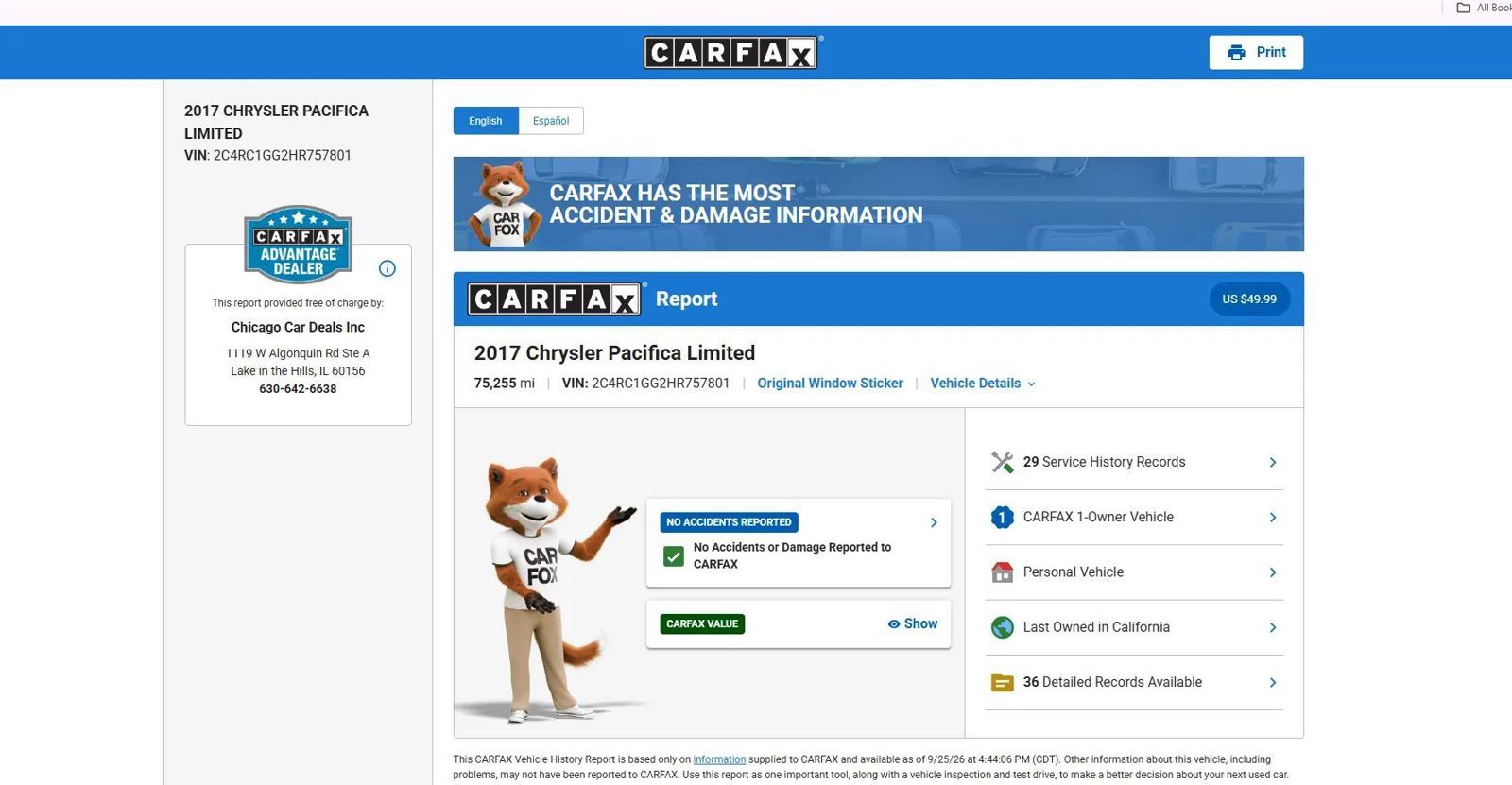Click the 75,255 mi mileage text

click(x=505, y=384)
